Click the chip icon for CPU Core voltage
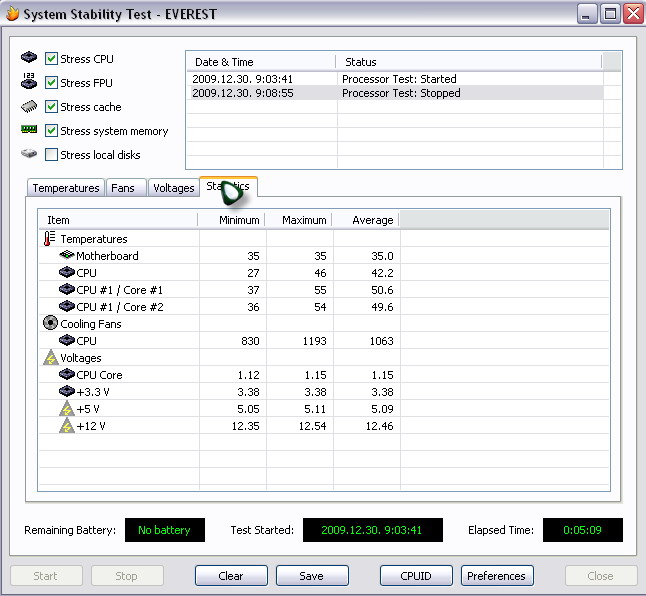This screenshot has height=596, width=646. coord(67,374)
